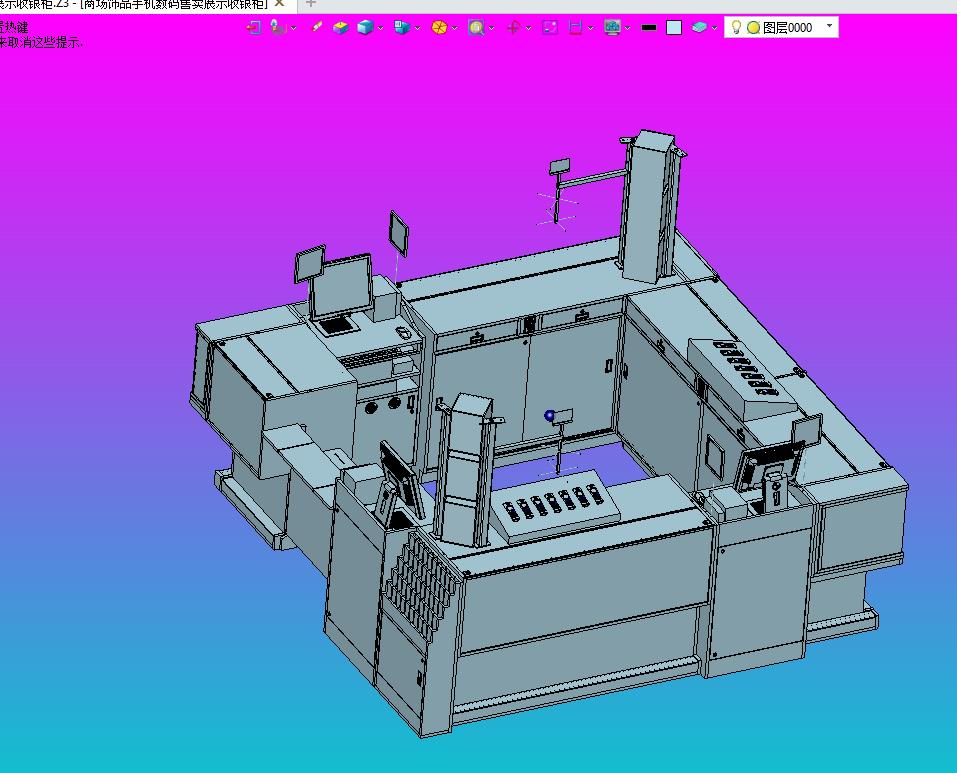Open the dropdown beside the monitor icon
The image size is (957, 773).
[627, 28]
